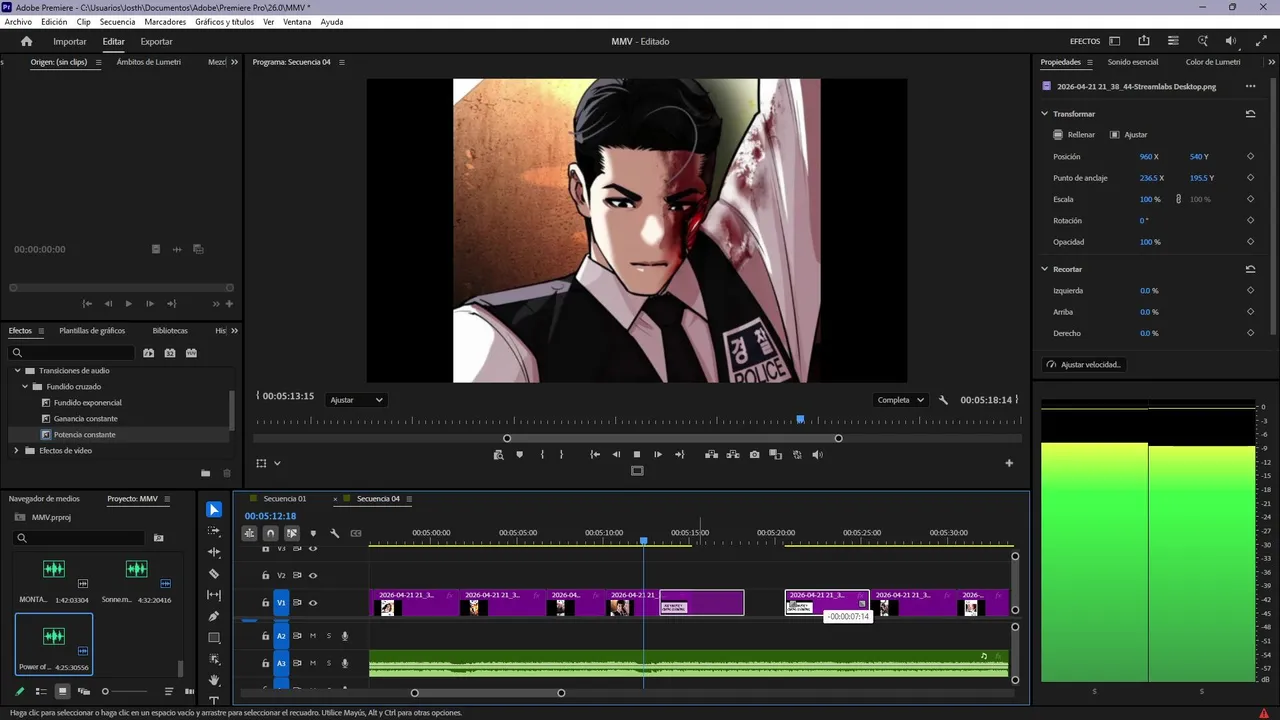1280x720 pixels.
Task: Click Ajustar velocidad button
Action: coord(1084,365)
